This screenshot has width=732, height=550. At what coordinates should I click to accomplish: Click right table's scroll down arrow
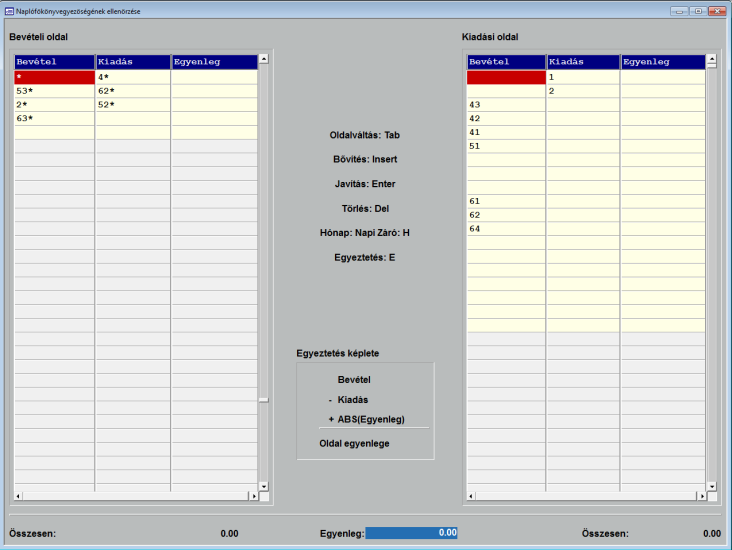(712, 487)
